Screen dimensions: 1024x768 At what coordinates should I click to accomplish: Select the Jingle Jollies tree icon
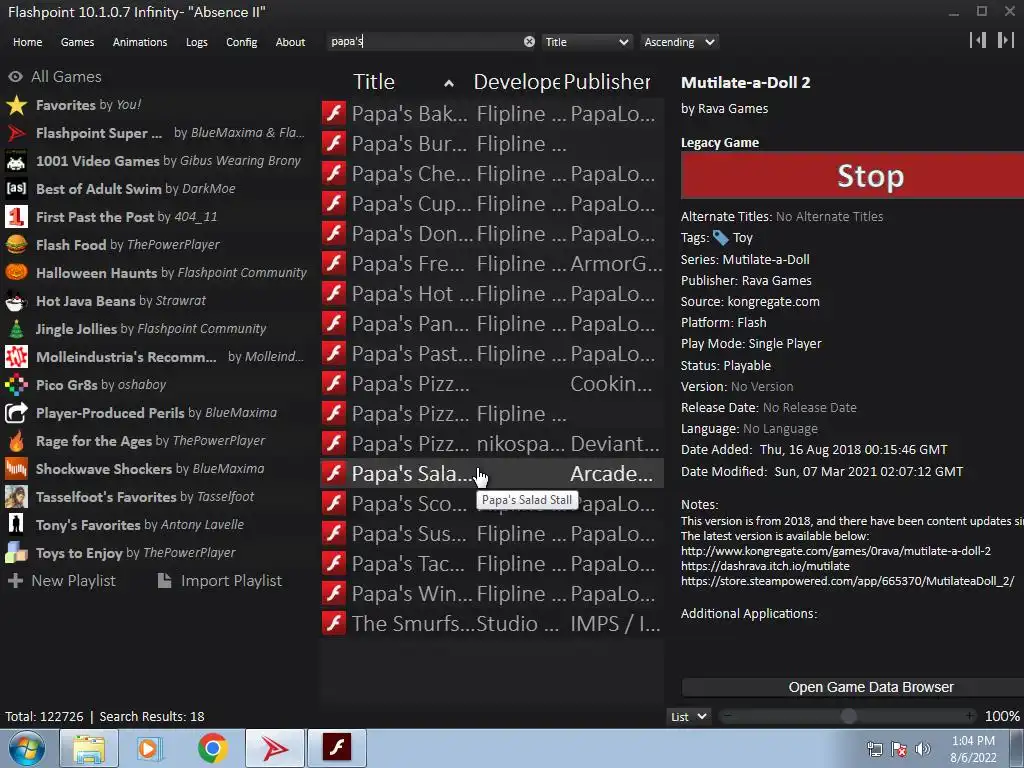(16, 329)
